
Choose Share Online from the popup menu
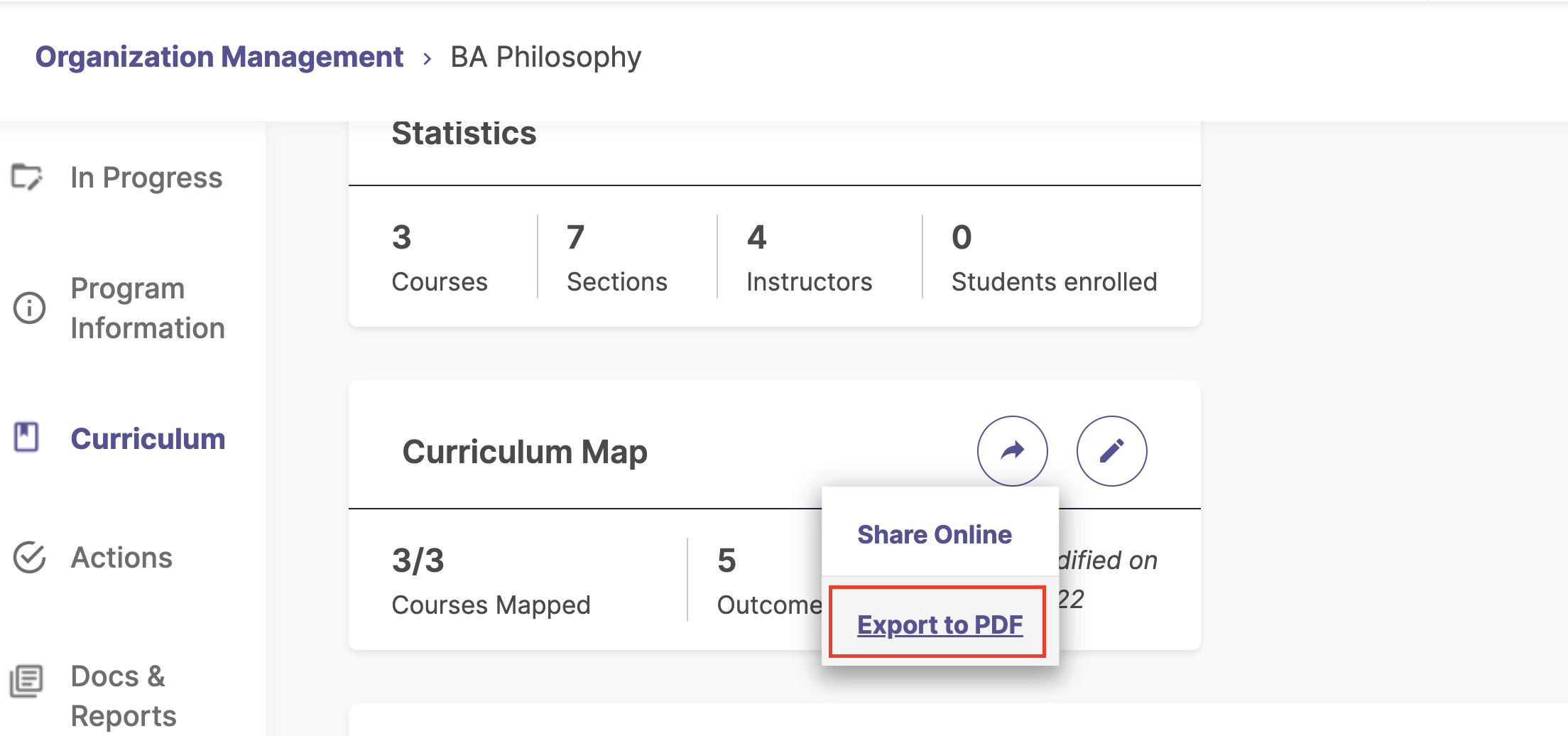coord(934,534)
